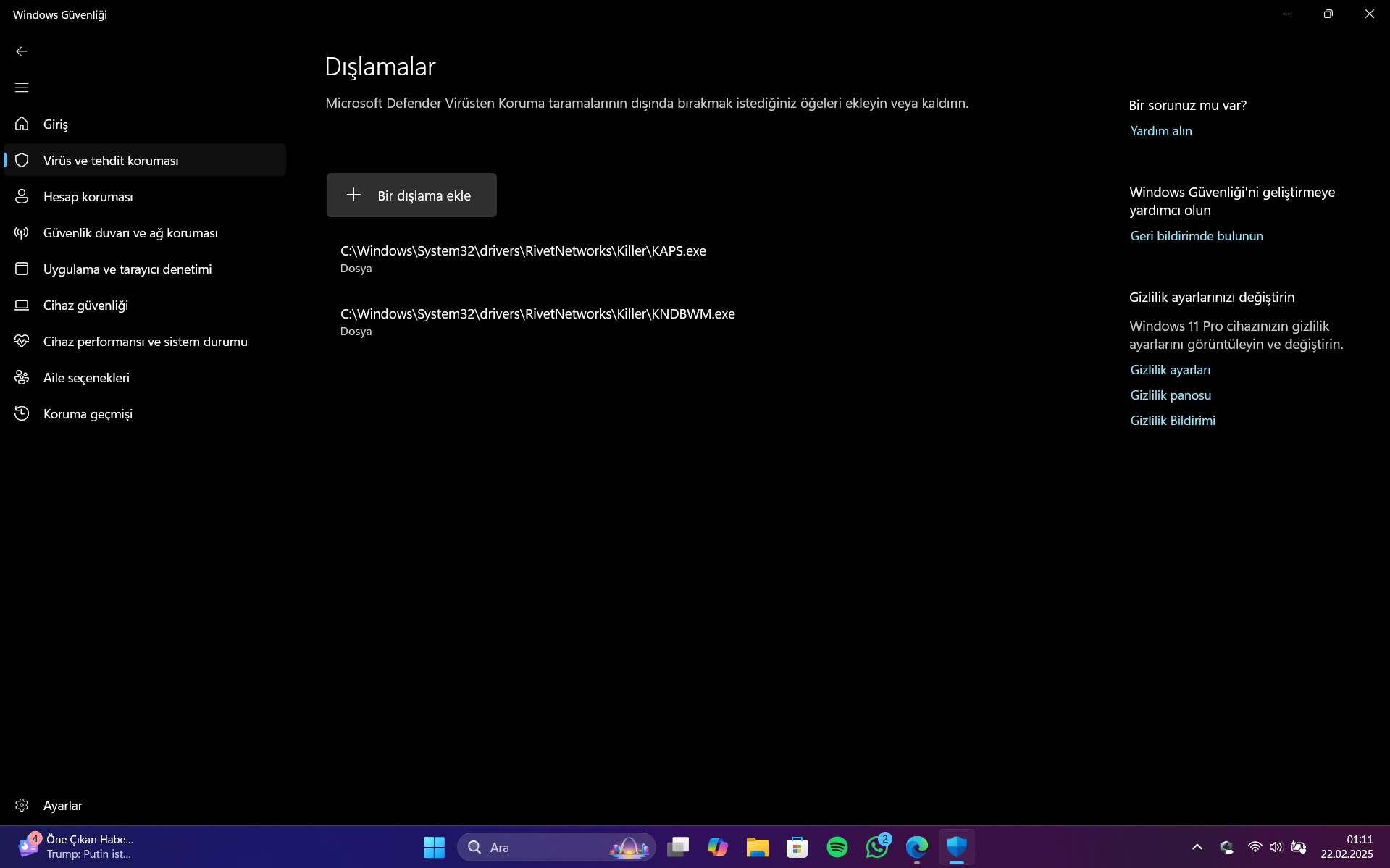Click Bir dışlama ekle button

tap(411, 195)
